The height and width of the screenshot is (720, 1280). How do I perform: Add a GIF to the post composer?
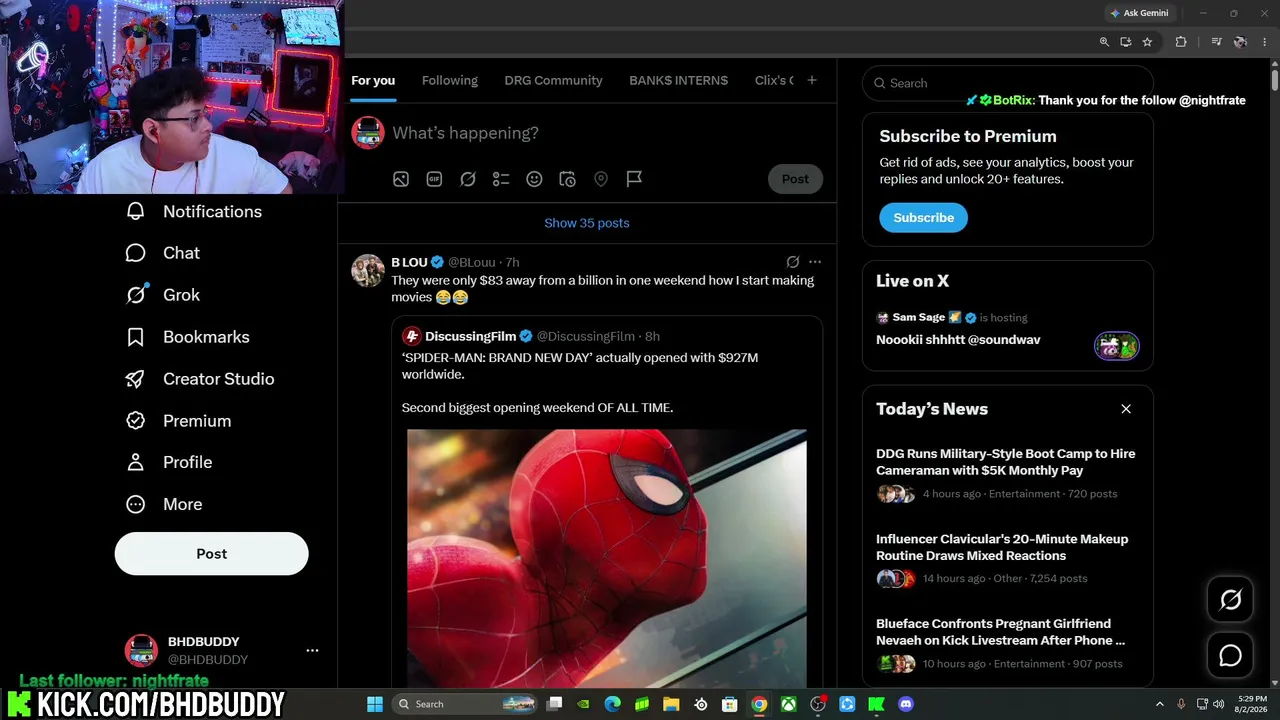coord(434,179)
